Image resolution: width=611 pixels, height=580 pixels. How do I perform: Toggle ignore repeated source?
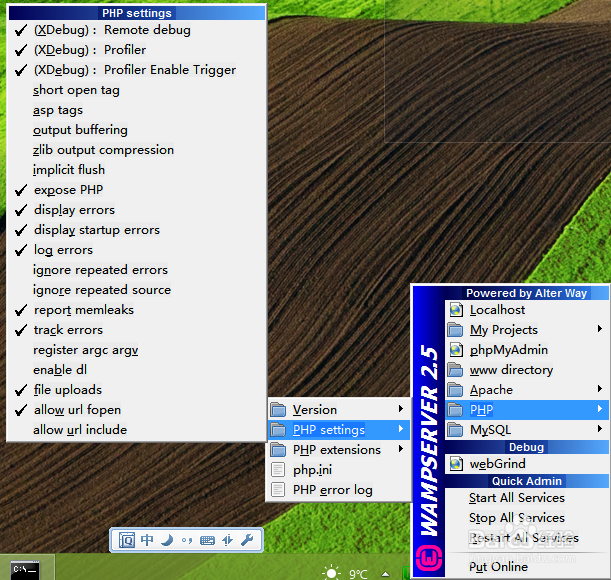tap(136, 290)
